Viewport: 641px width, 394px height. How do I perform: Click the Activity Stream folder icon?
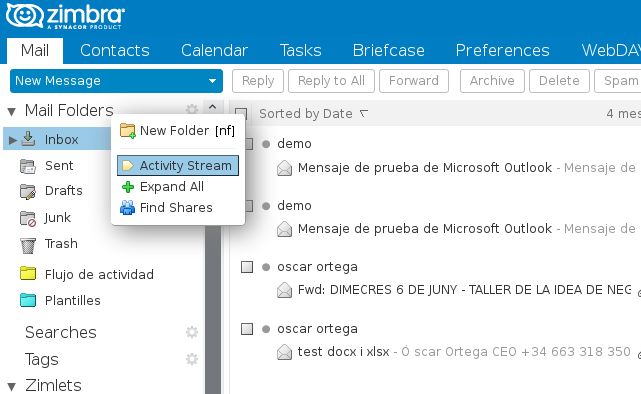(x=128, y=166)
